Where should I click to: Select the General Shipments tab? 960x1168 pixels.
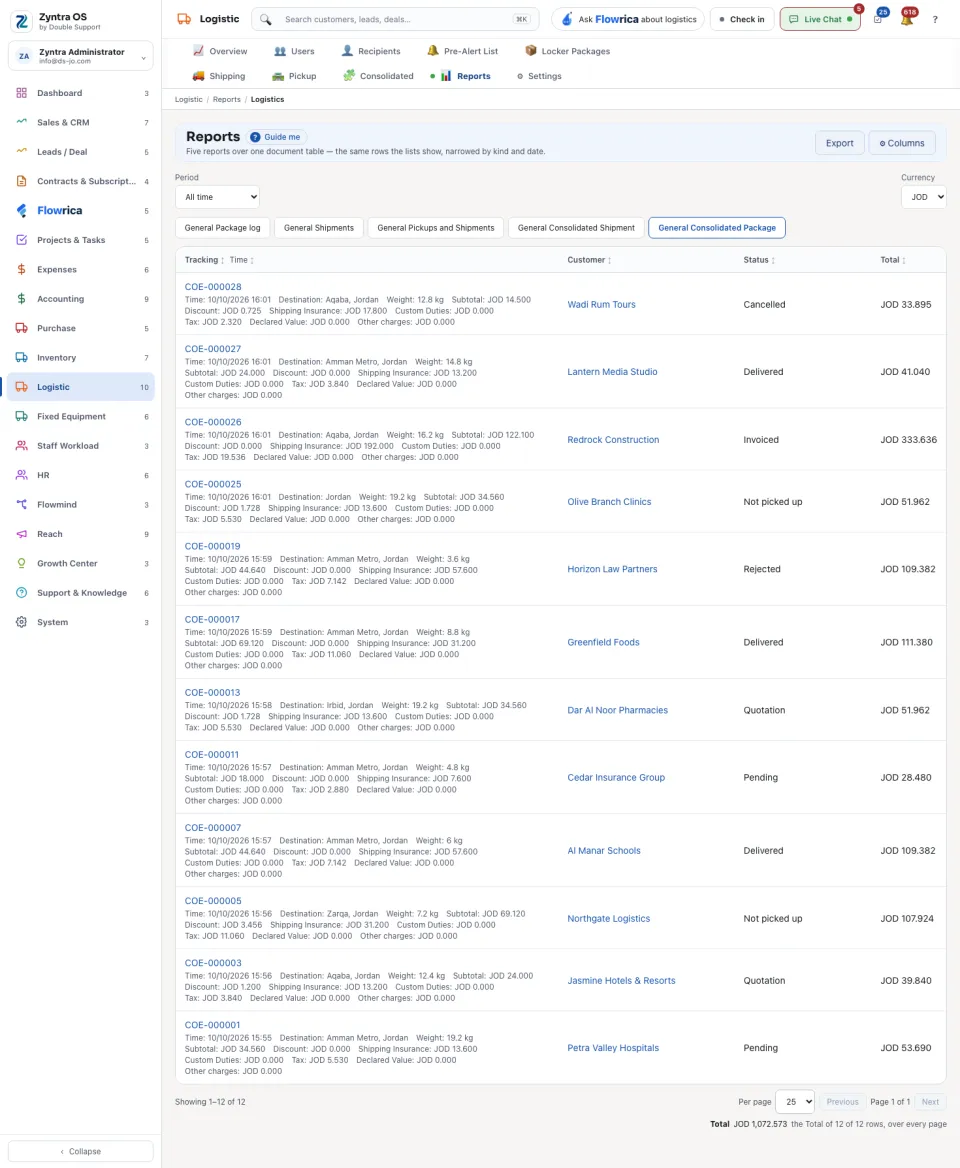[319, 228]
